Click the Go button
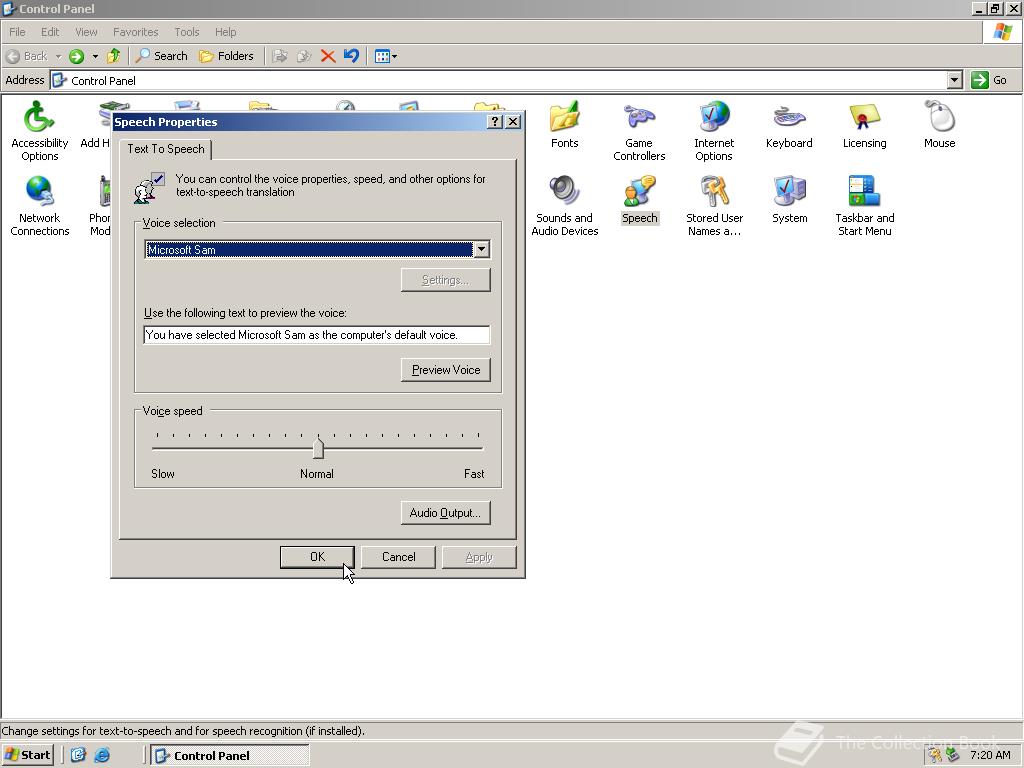Viewport: 1024px width, 768px height. click(989, 80)
